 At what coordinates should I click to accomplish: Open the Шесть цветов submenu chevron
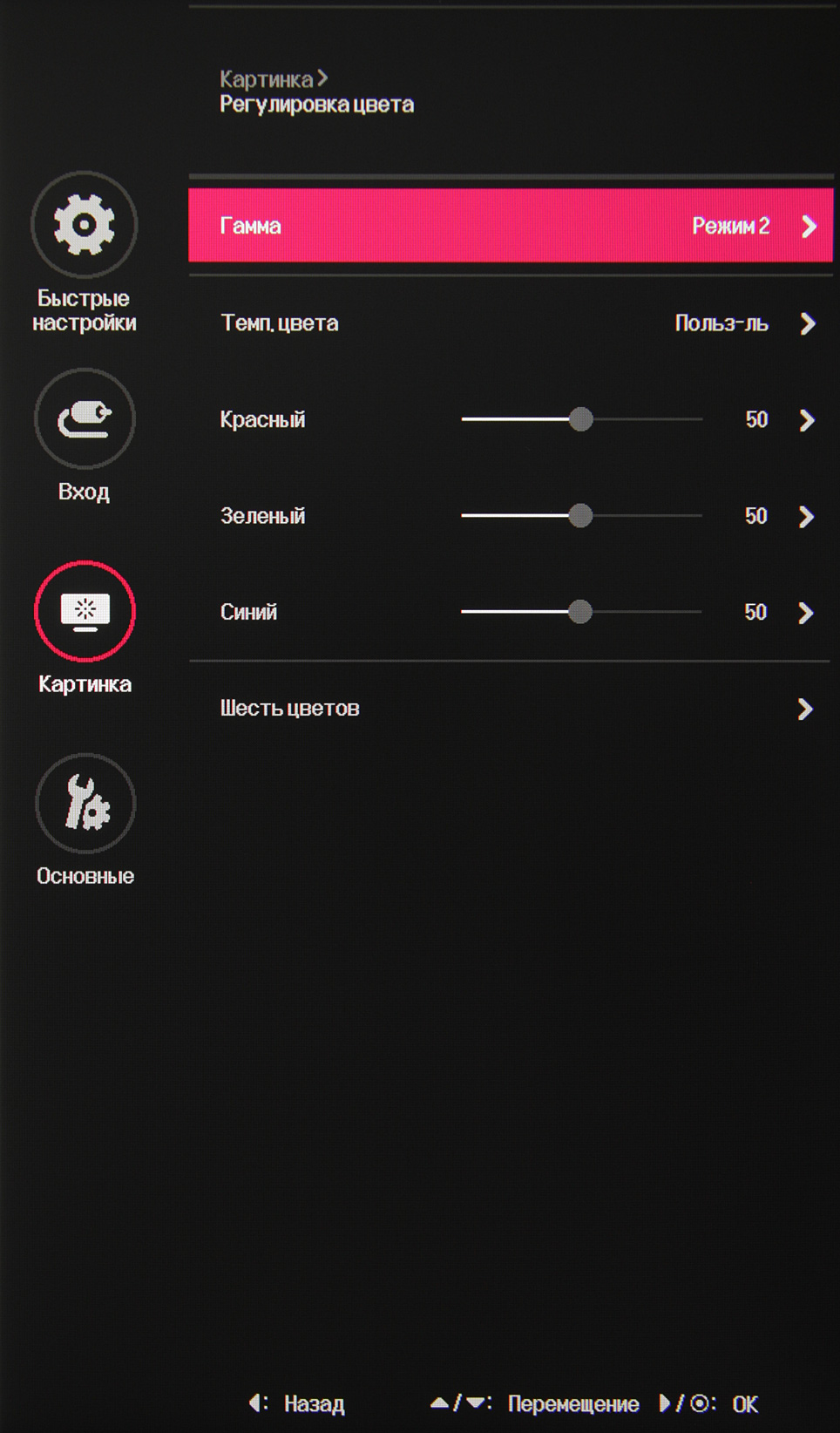coord(805,710)
